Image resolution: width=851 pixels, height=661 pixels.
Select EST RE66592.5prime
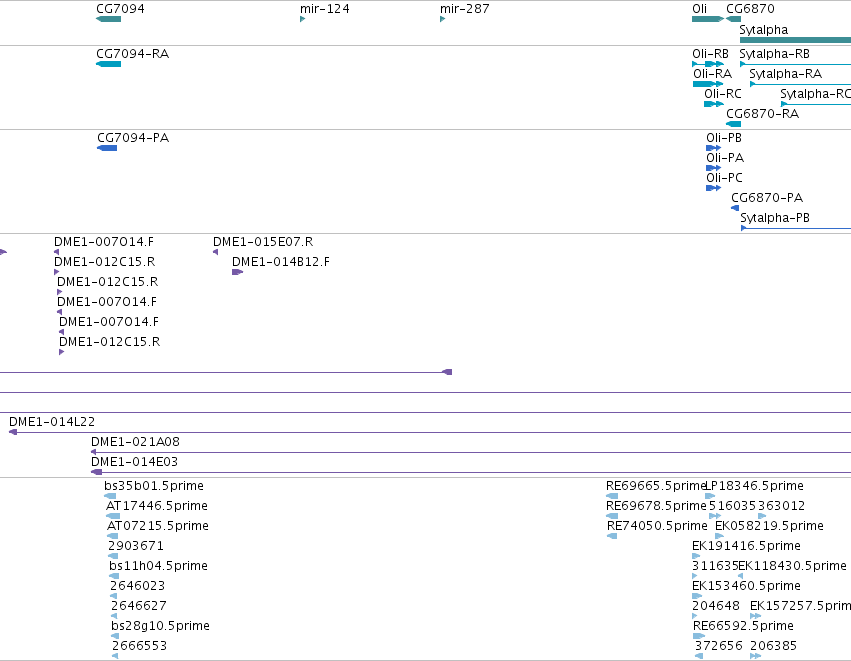[x=699, y=637]
